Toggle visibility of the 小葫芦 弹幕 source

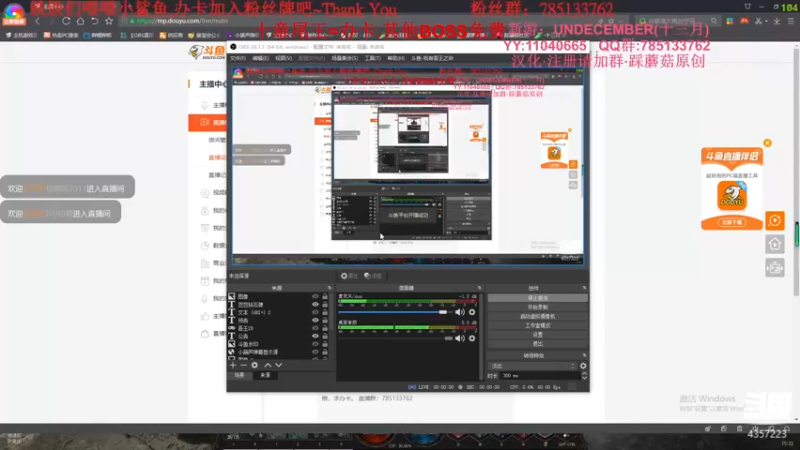pyautogui.click(x=315, y=352)
